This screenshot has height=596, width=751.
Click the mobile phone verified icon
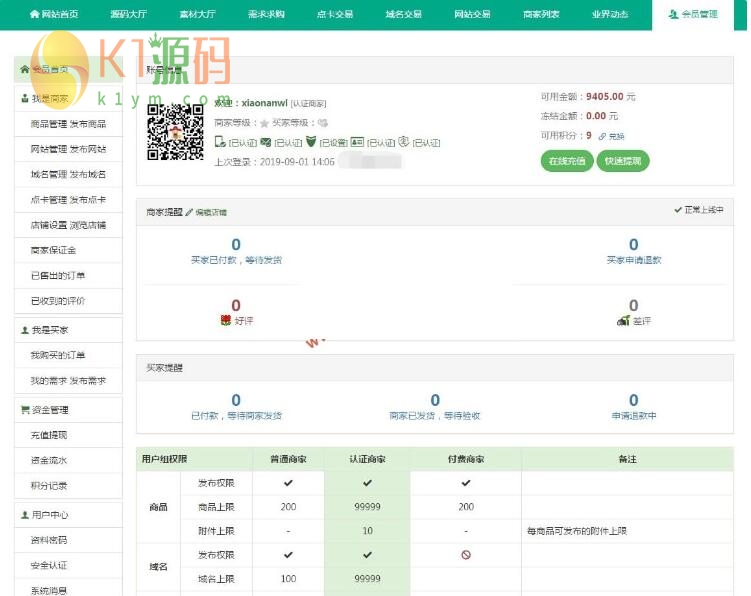pyautogui.click(x=220, y=141)
